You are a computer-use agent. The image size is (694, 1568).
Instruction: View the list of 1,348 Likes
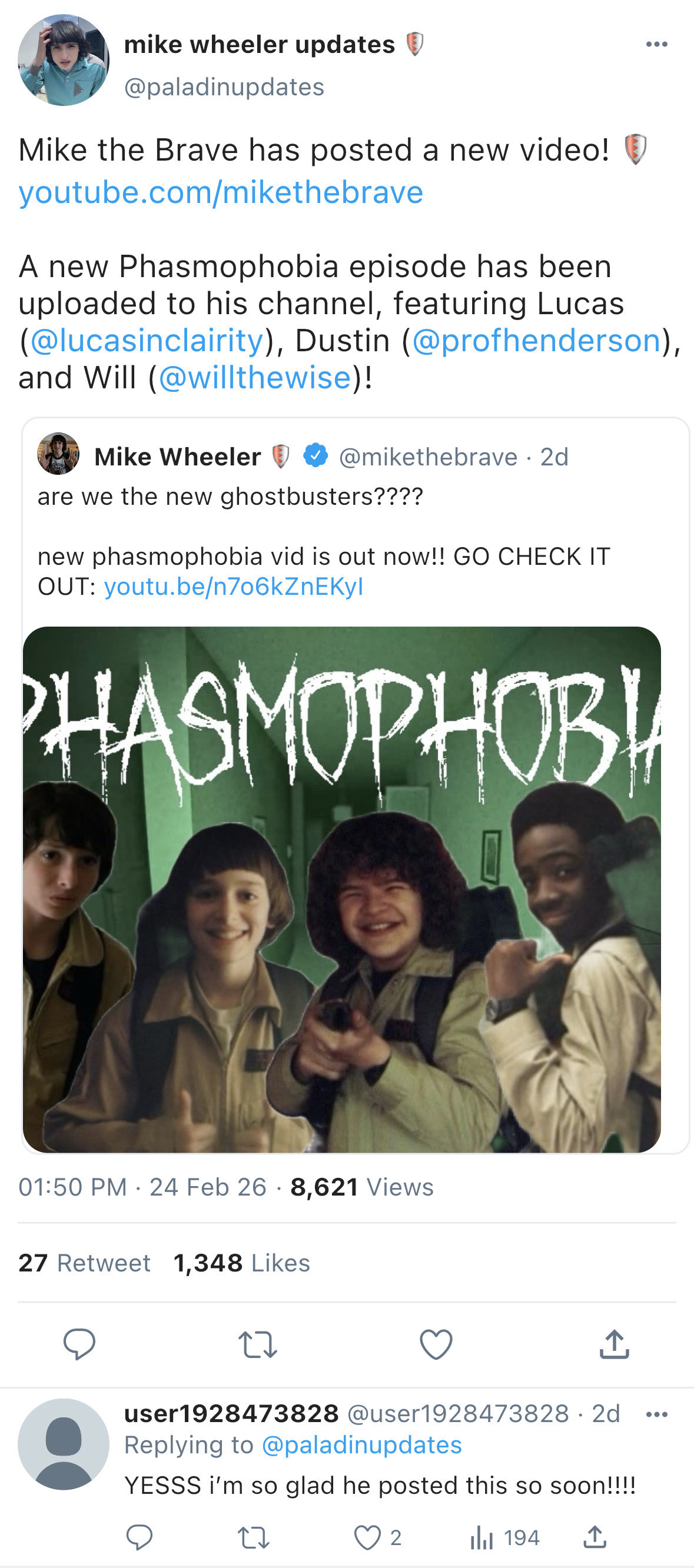[x=242, y=1263]
